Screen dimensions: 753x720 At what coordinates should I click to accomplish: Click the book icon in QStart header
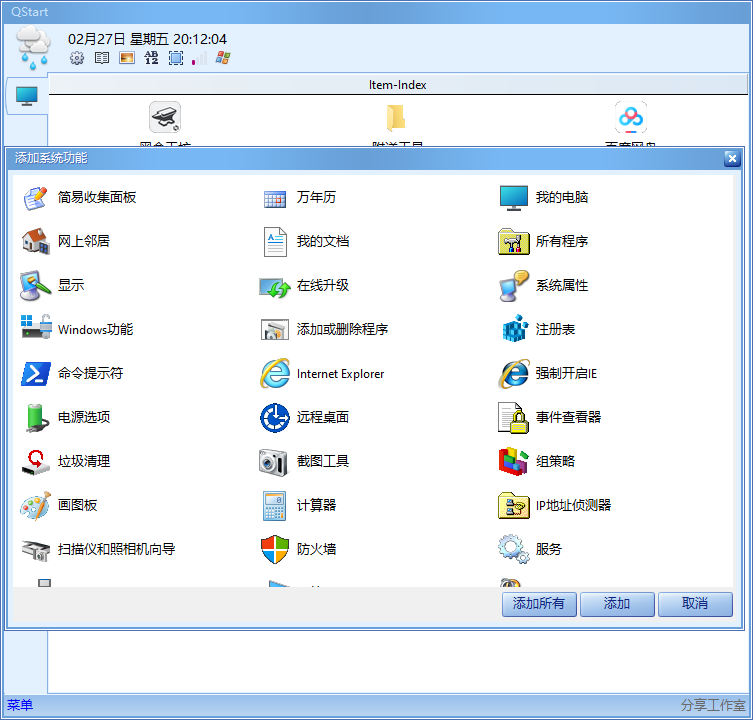[x=101, y=58]
